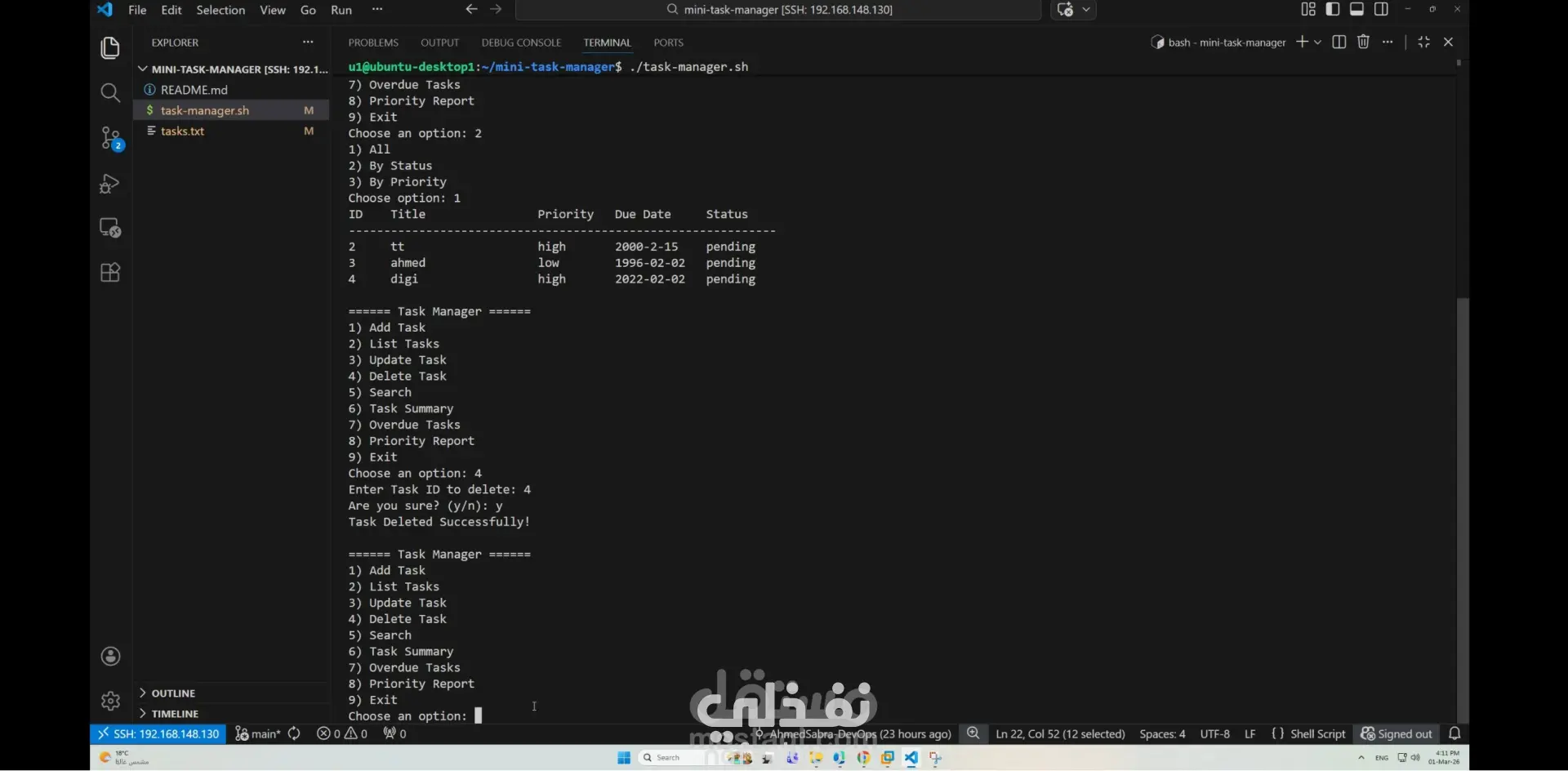Toggle the bottom panel layout button
Screen dimensions: 1568x771
[1356, 9]
